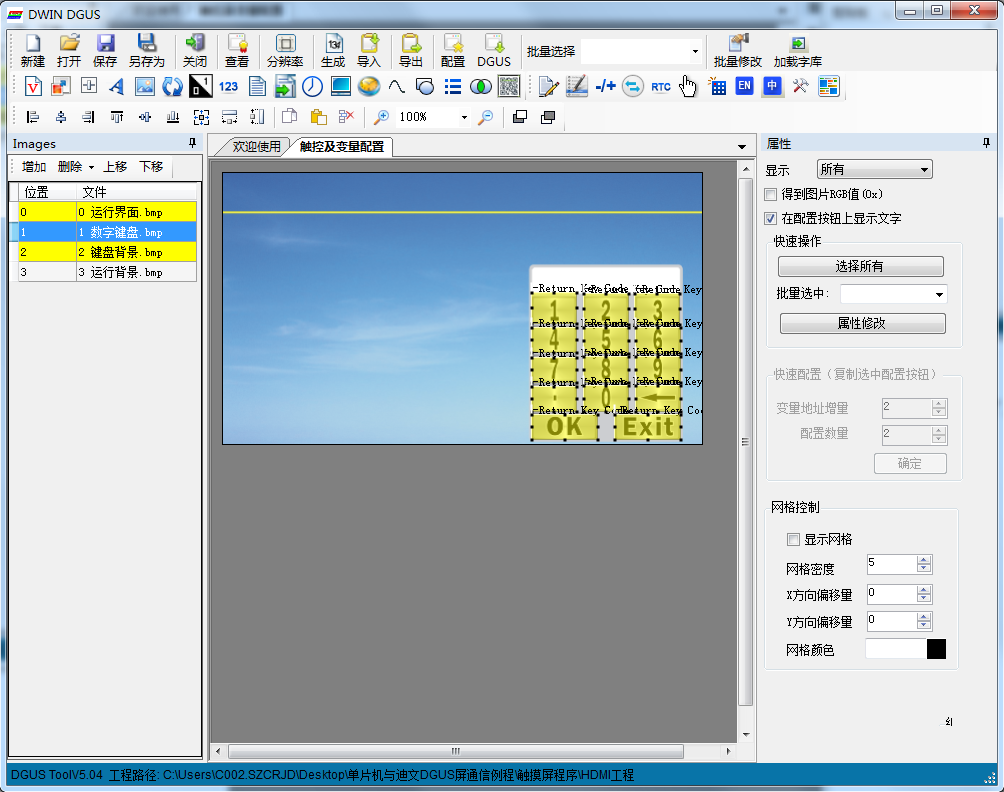
Task: Open a project with 打开 icon
Action: (69, 51)
